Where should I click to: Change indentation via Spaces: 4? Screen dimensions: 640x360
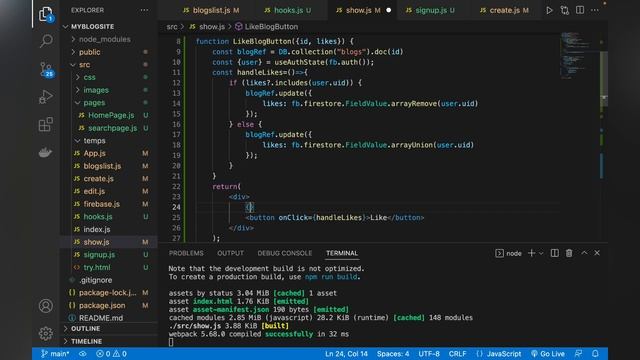coord(393,354)
